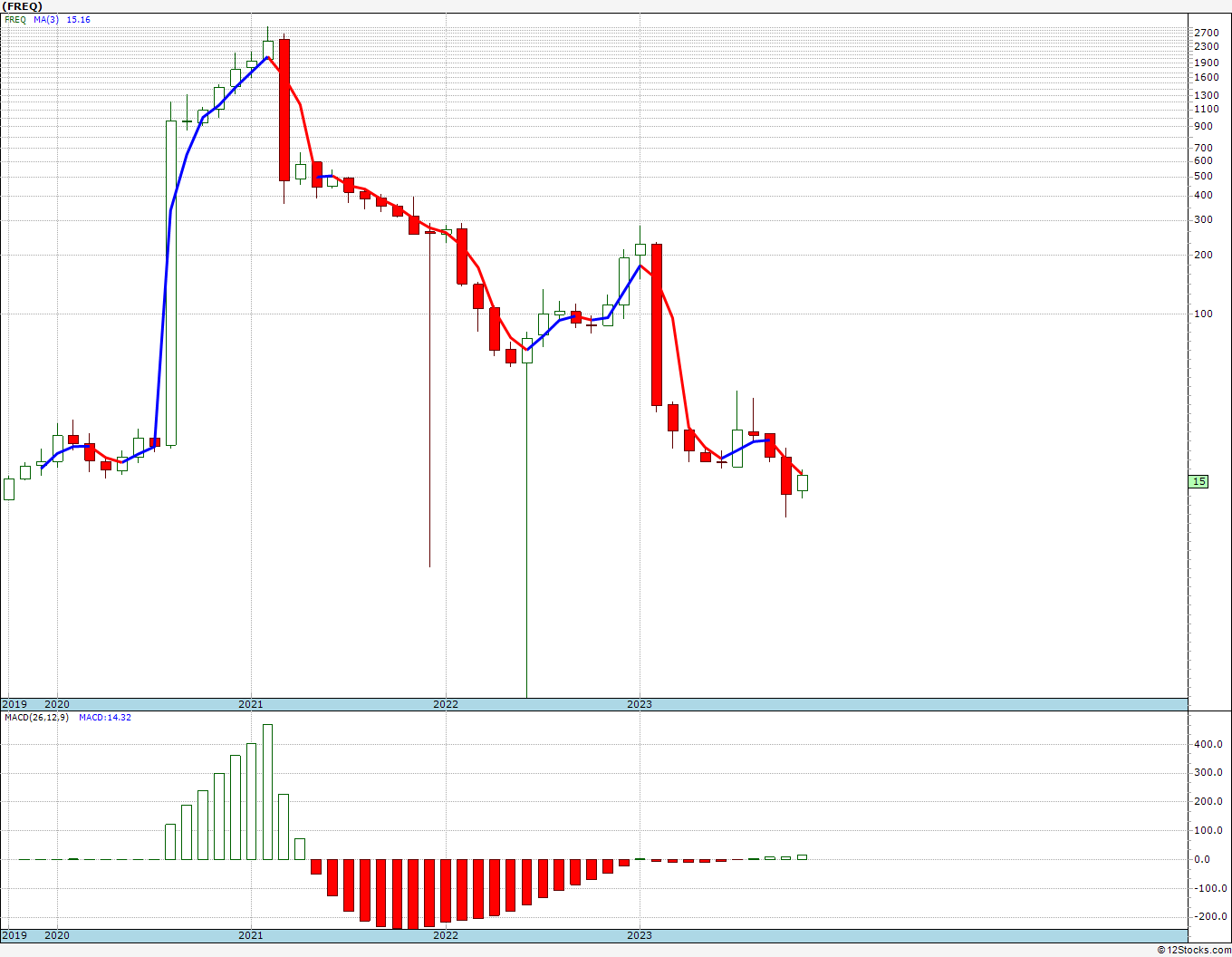This screenshot has width=1232, height=957.
Task: Click the 400.0 MACD axis label
Action: click(x=1208, y=744)
